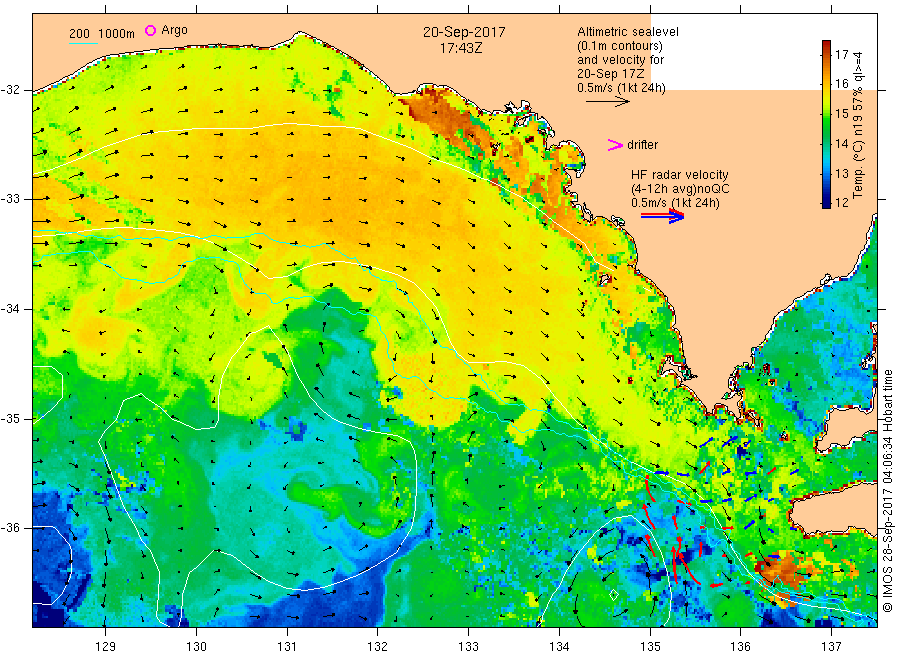900x660 pixels.
Task: Click the 'HF radar velocity' legend label
Action: (680, 174)
